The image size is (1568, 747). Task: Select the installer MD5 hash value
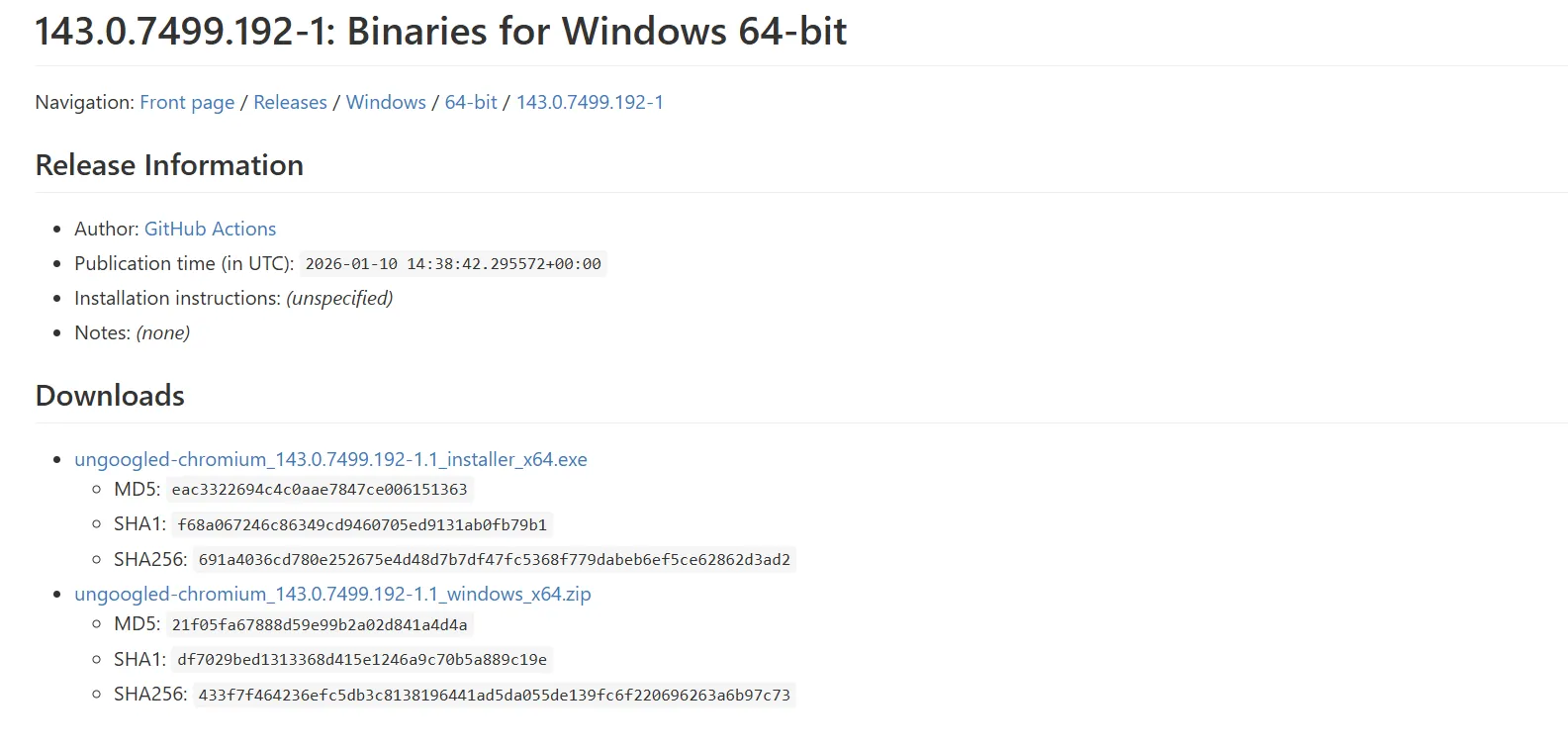pos(319,489)
